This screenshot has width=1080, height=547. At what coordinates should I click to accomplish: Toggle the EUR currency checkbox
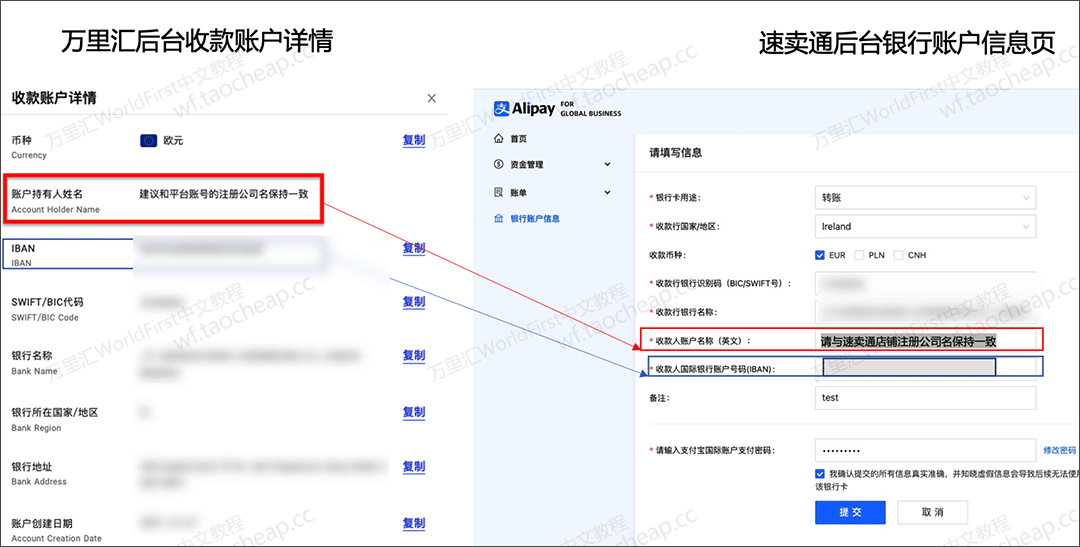[x=820, y=255]
